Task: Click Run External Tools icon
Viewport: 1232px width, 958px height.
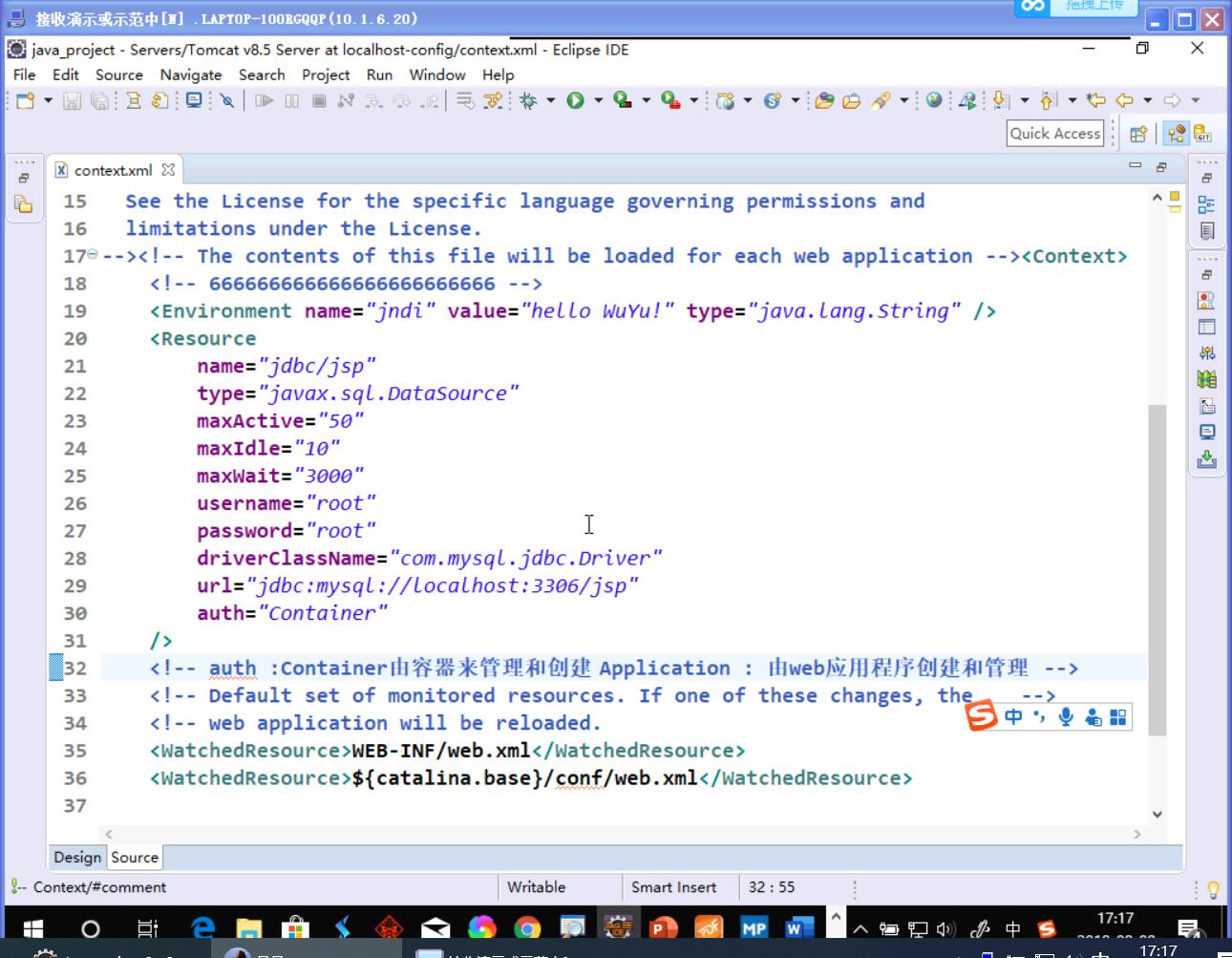Action: tap(670, 100)
